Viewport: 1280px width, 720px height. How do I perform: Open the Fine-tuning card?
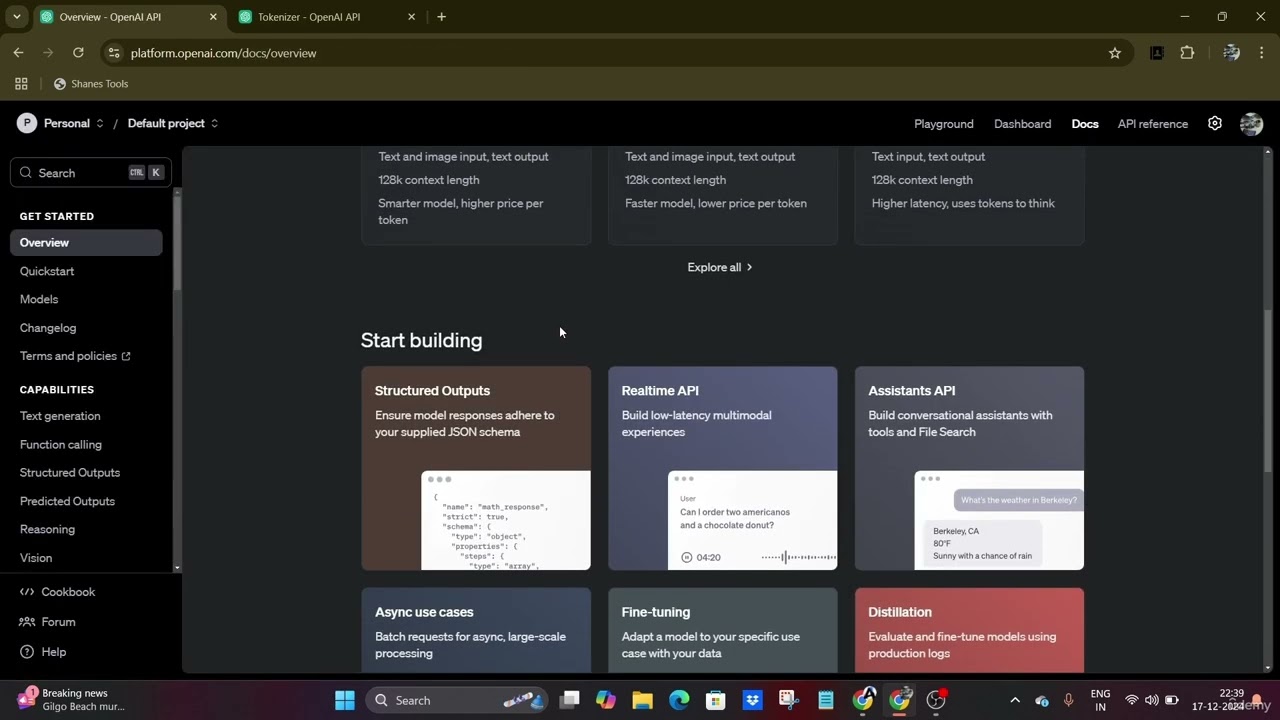723,630
